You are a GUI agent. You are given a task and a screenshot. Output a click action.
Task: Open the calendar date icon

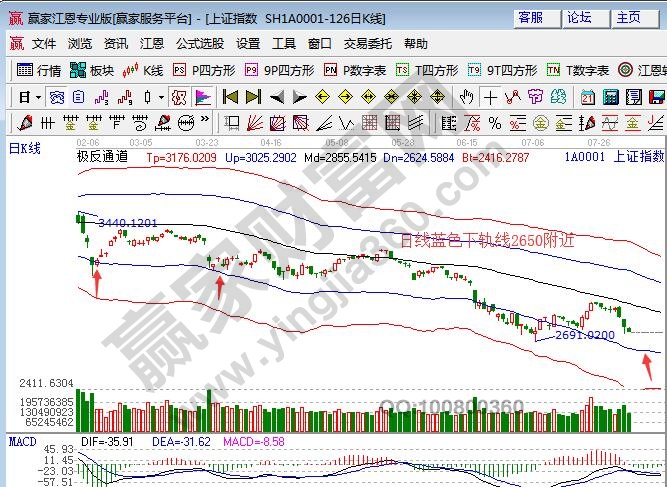coord(588,97)
